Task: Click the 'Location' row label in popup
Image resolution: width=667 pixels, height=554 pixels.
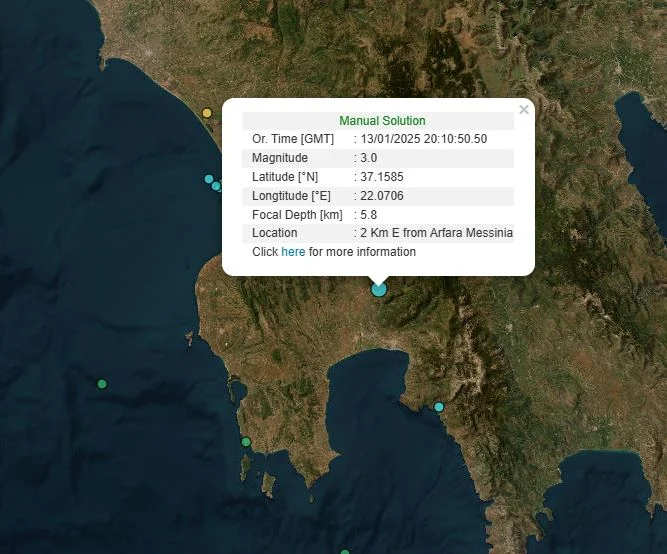Action: tap(274, 233)
